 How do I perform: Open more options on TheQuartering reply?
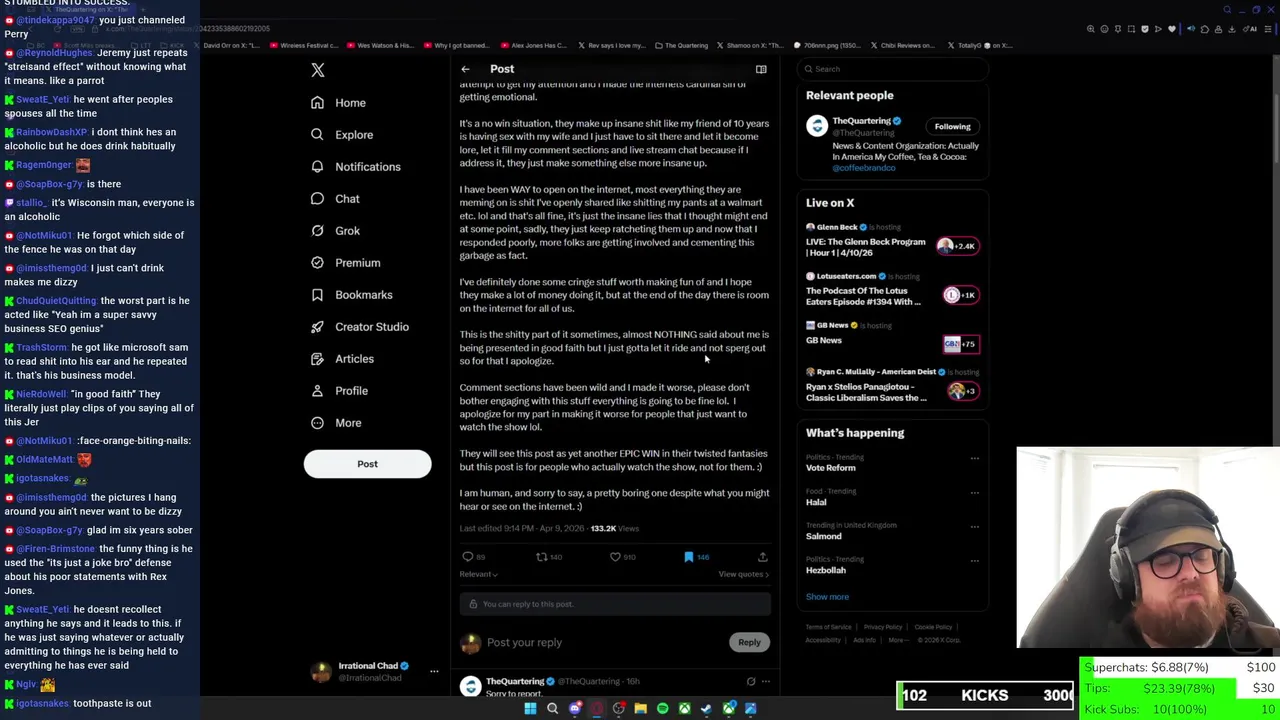click(766, 681)
